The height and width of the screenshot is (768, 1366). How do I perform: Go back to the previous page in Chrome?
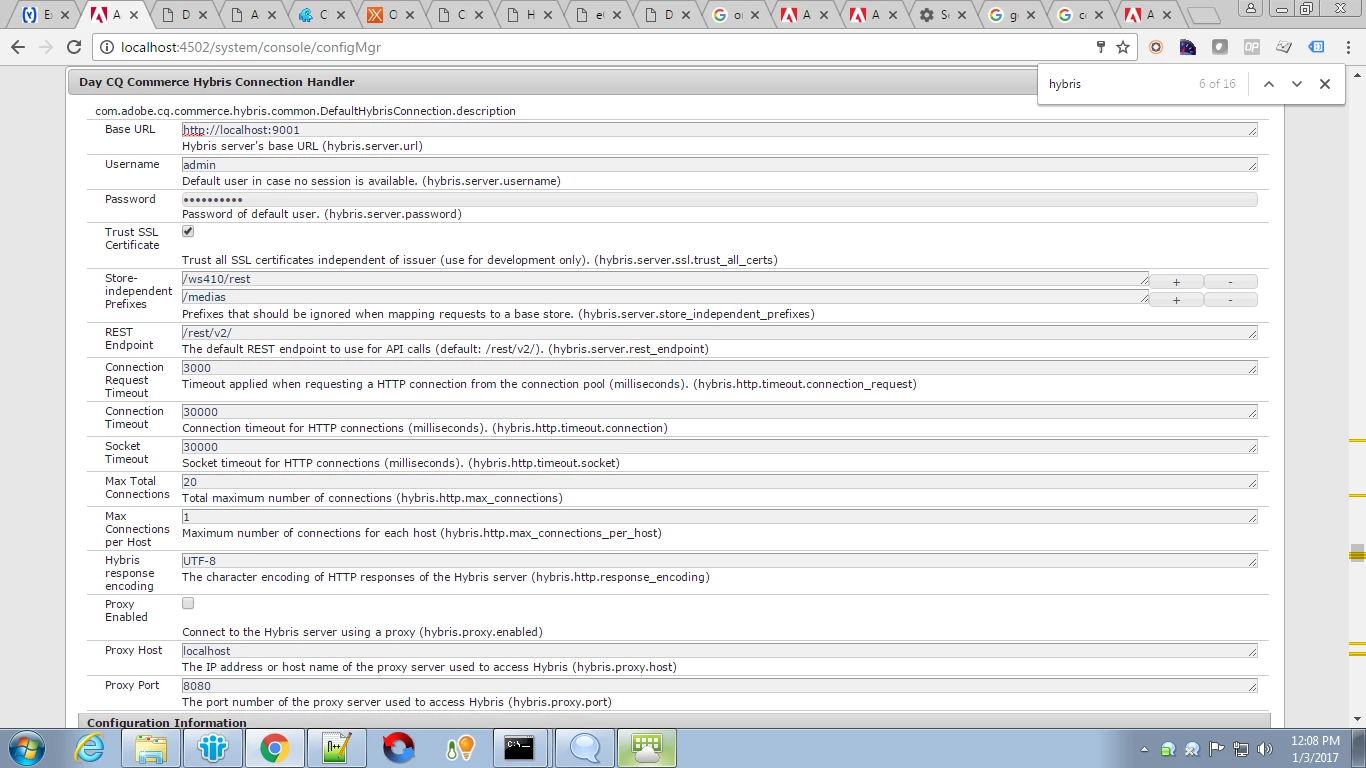coord(18,47)
